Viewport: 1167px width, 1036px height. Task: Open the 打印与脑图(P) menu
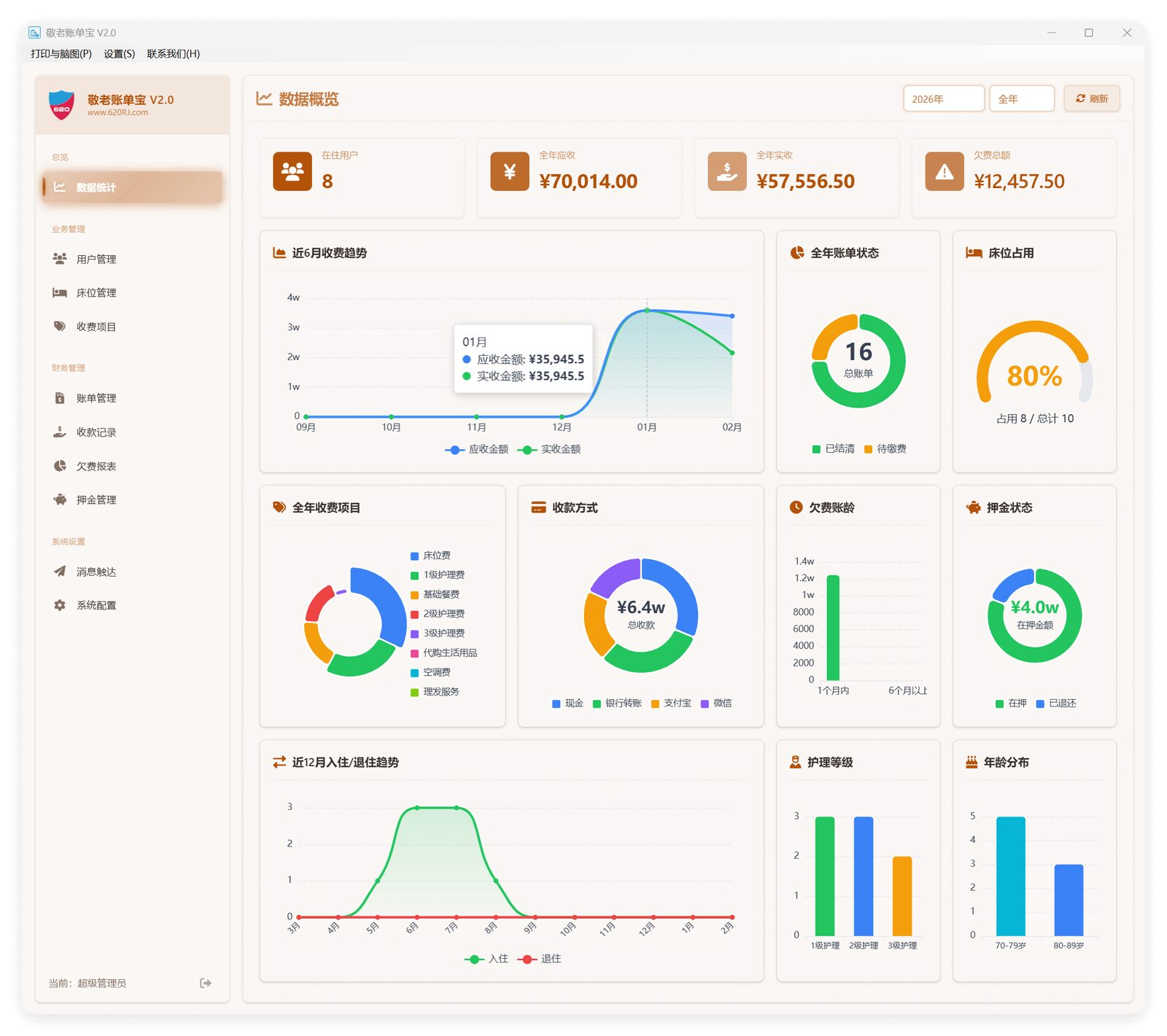click(61, 54)
